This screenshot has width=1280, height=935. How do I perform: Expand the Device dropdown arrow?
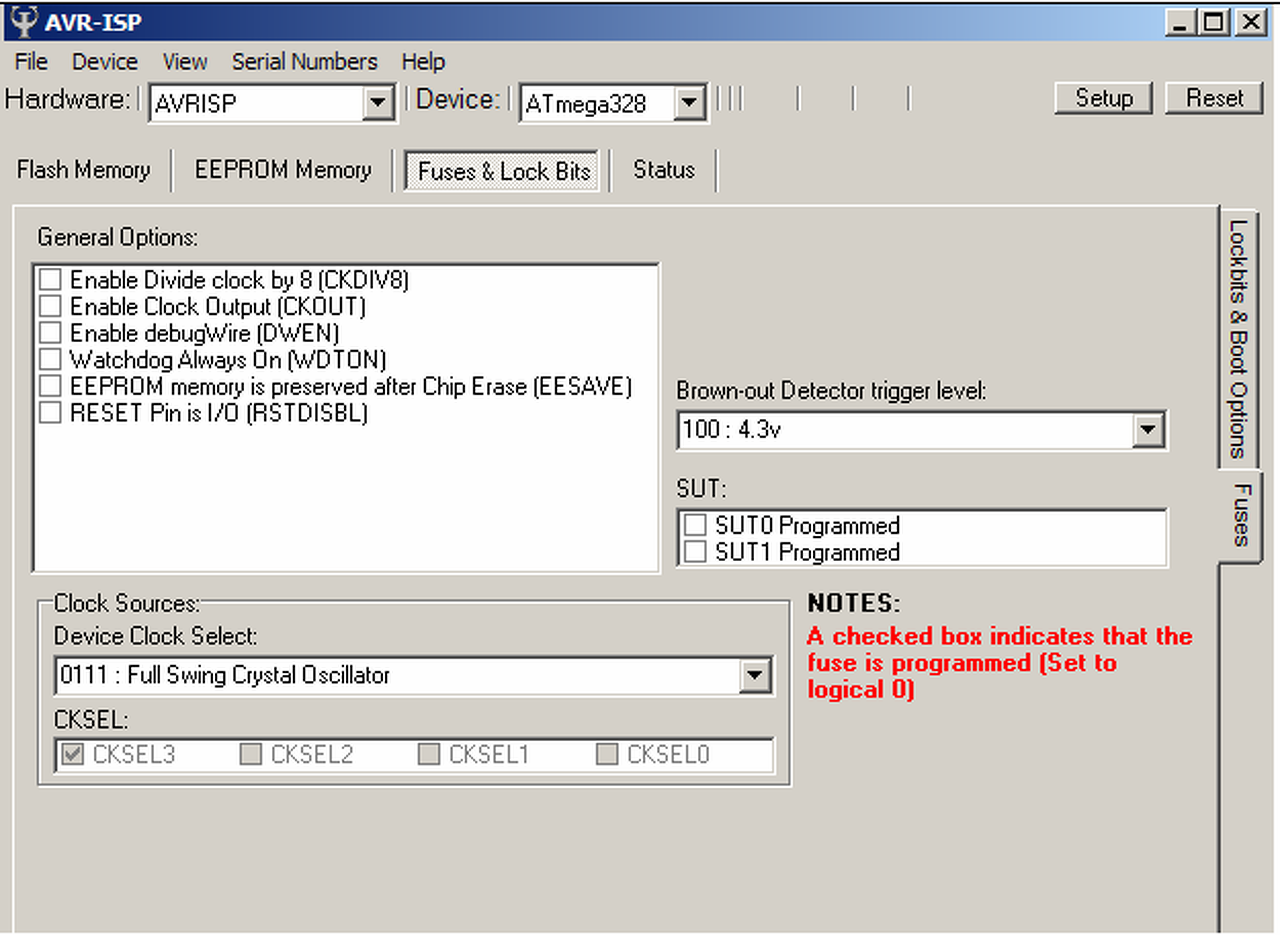[x=689, y=103]
